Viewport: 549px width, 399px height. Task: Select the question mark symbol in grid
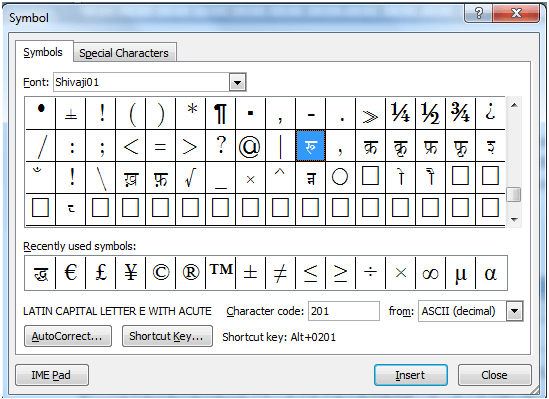pos(220,146)
